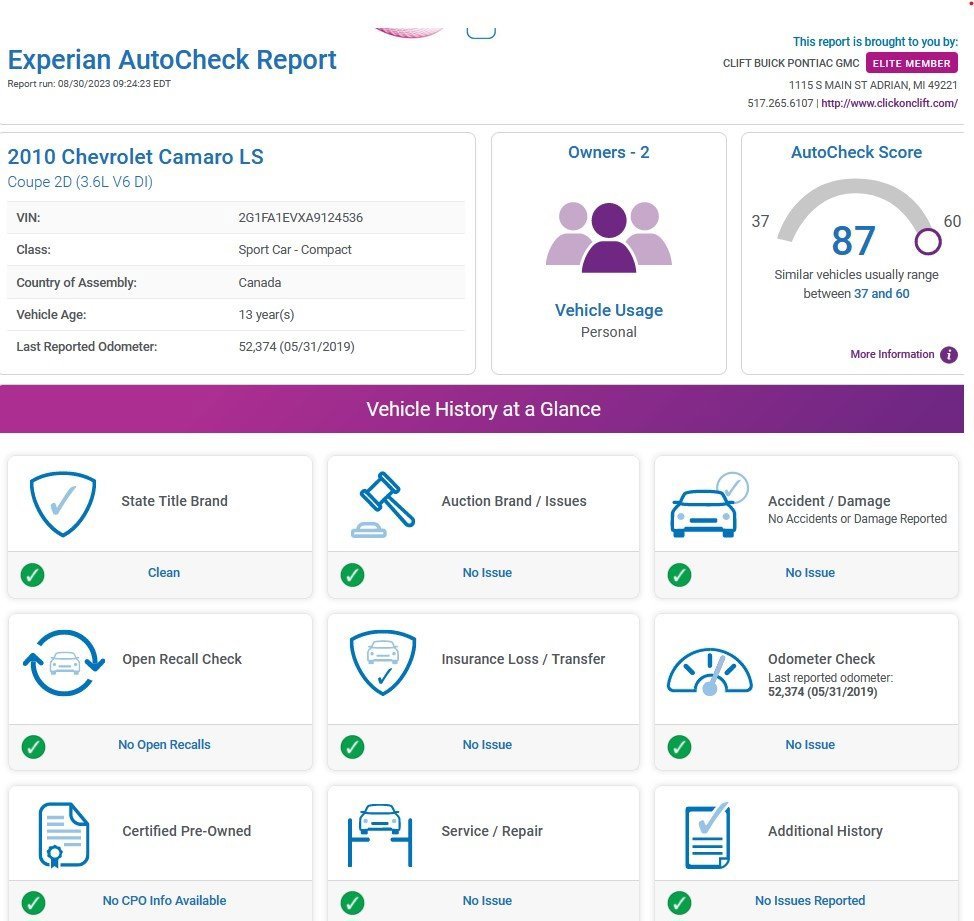This screenshot has height=921, width=974.
Task: Click the 37 and 60 score range text
Action: [x=881, y=294]
